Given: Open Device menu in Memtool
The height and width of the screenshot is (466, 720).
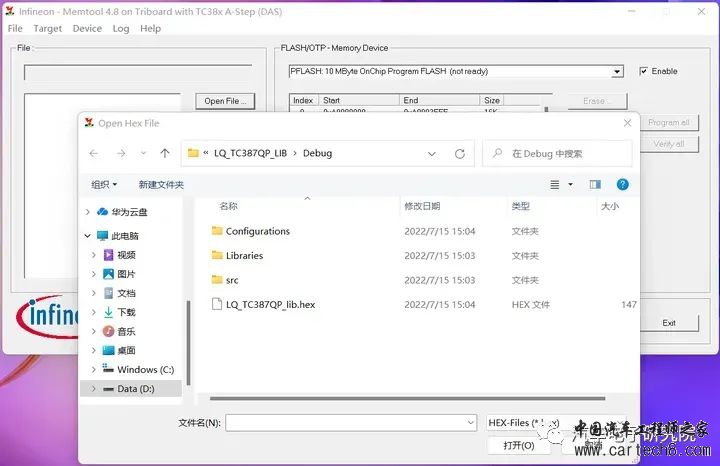Looking at the screenshot, I should pyautogui.click(x=87, y=28).
